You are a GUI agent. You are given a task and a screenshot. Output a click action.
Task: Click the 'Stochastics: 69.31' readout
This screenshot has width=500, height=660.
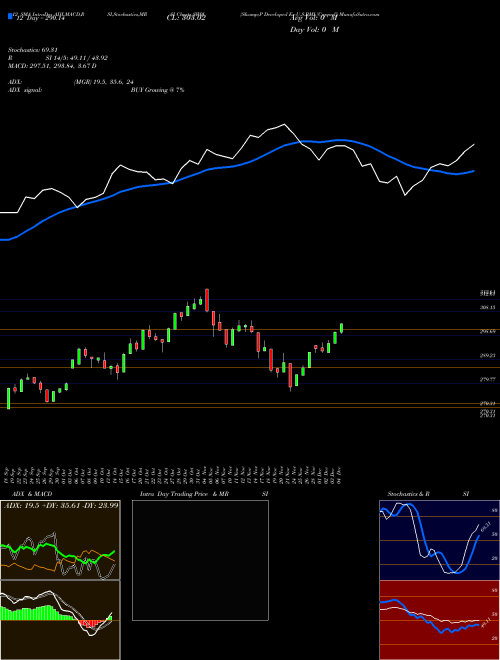coord(32,50)
